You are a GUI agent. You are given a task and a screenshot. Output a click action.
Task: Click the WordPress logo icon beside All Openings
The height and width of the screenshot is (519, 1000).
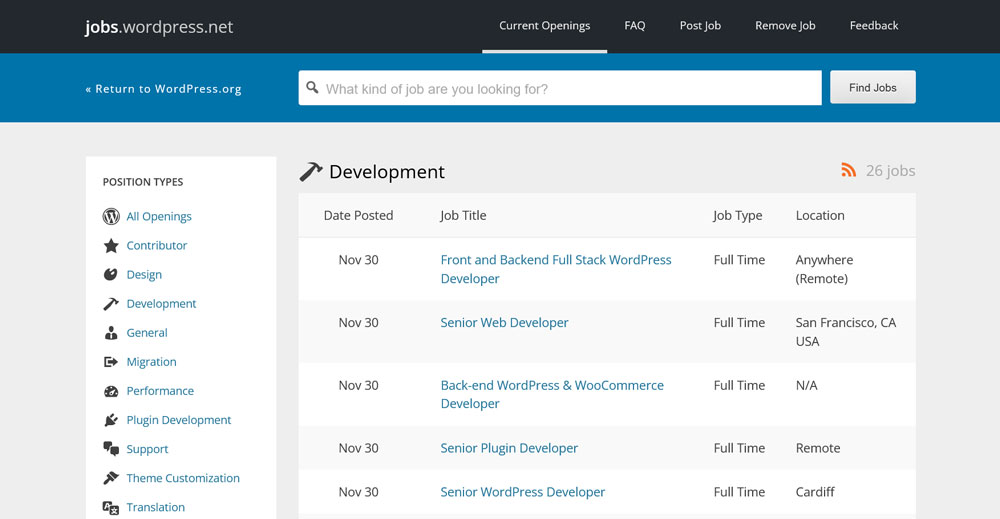click(111, 216)
